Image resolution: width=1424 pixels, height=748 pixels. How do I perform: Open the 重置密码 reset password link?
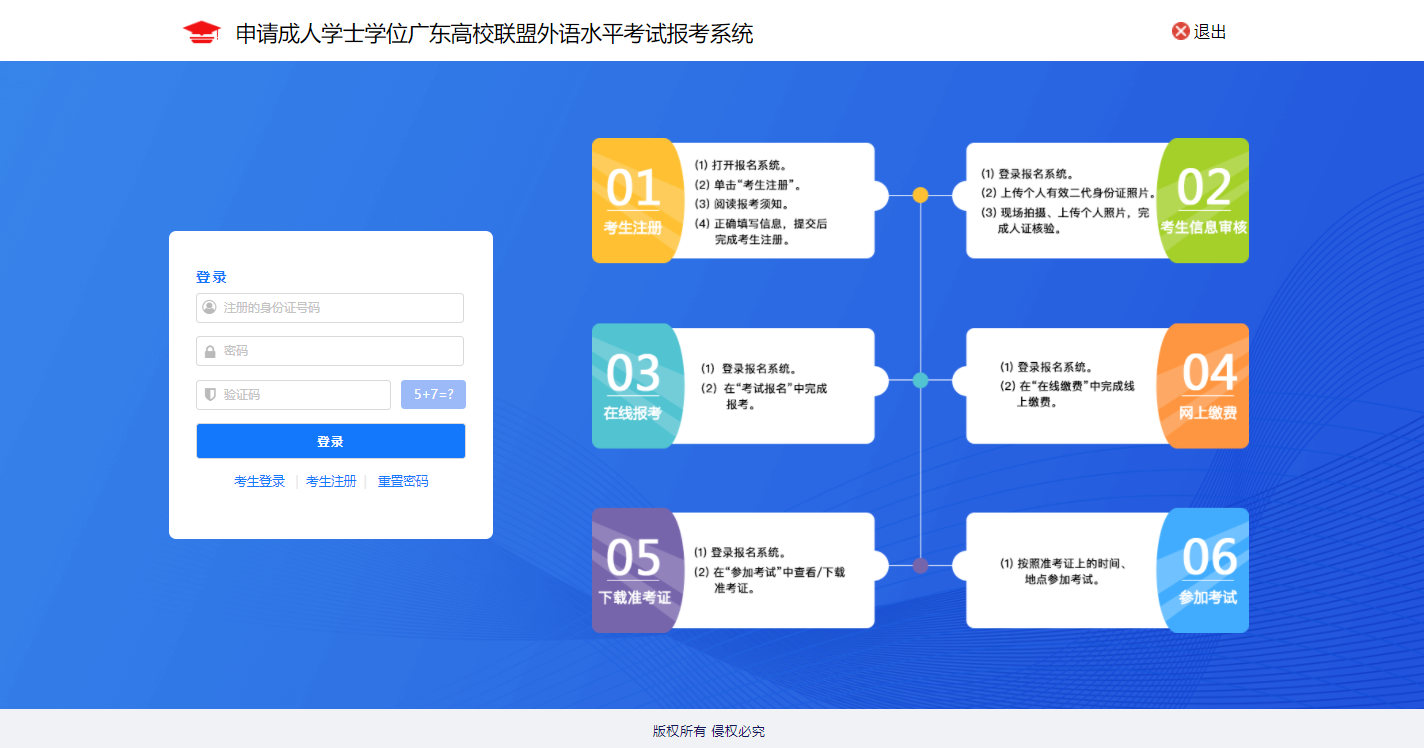403,481
